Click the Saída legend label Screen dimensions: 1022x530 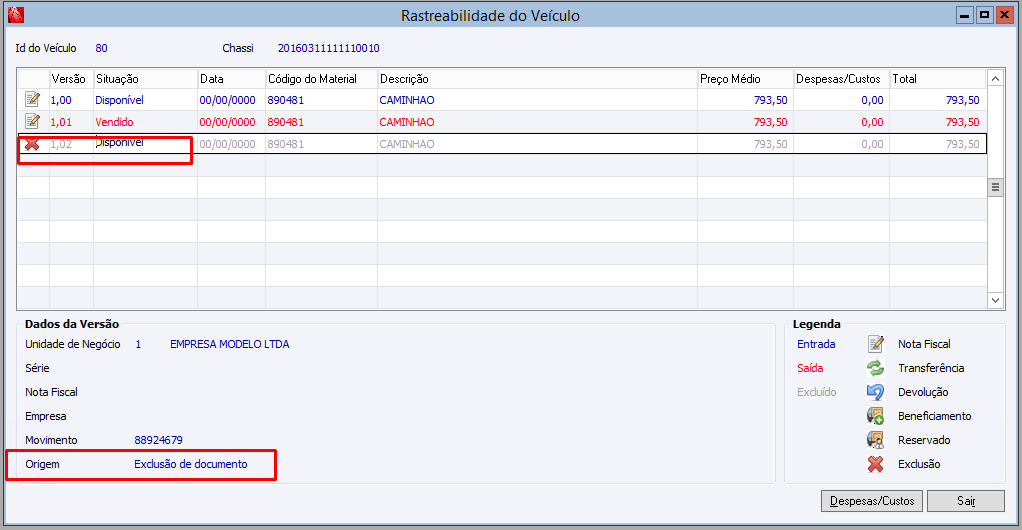tap(810, 368)
